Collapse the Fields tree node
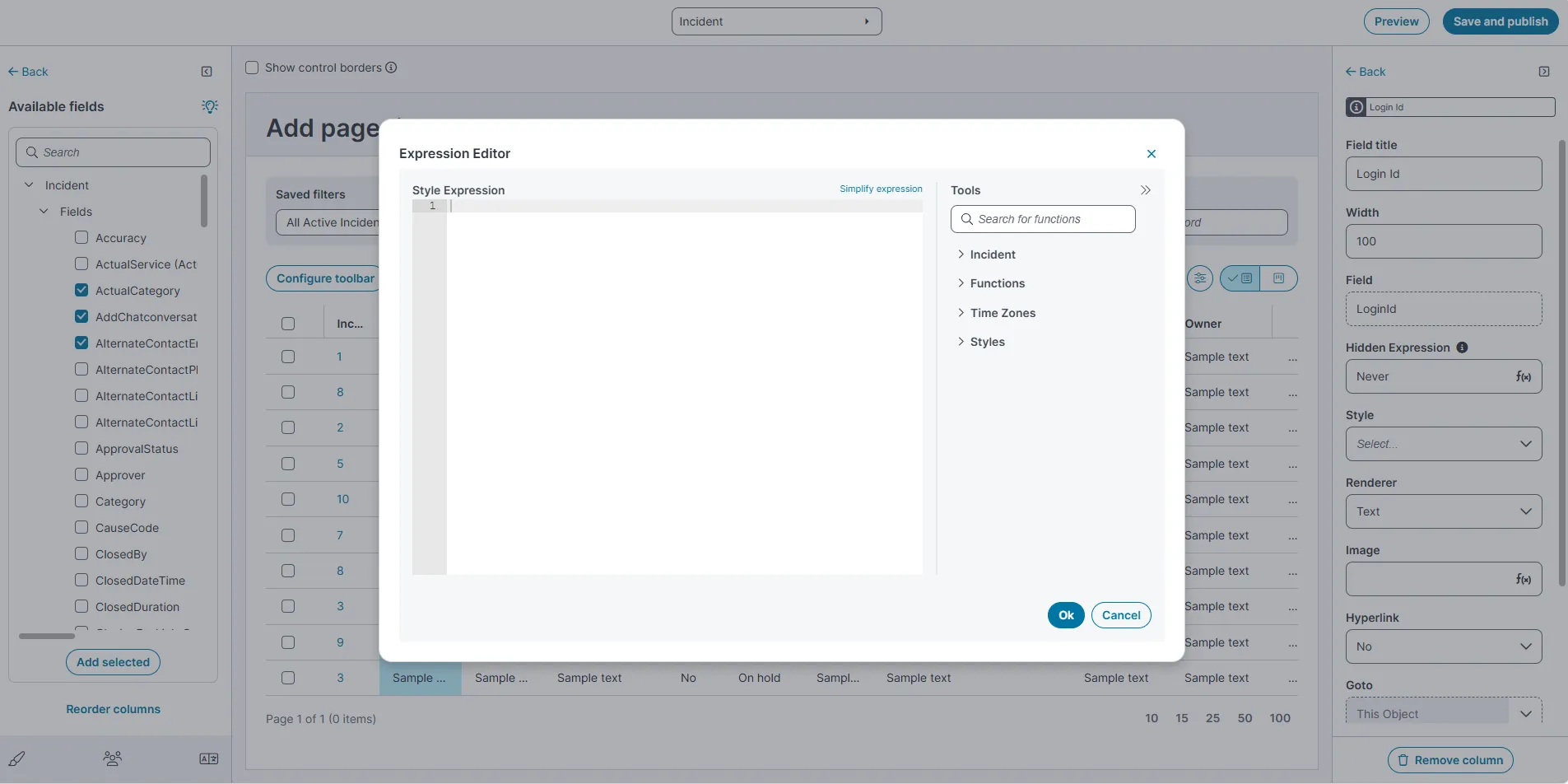Screen dimensions: 1568x784 44,212
